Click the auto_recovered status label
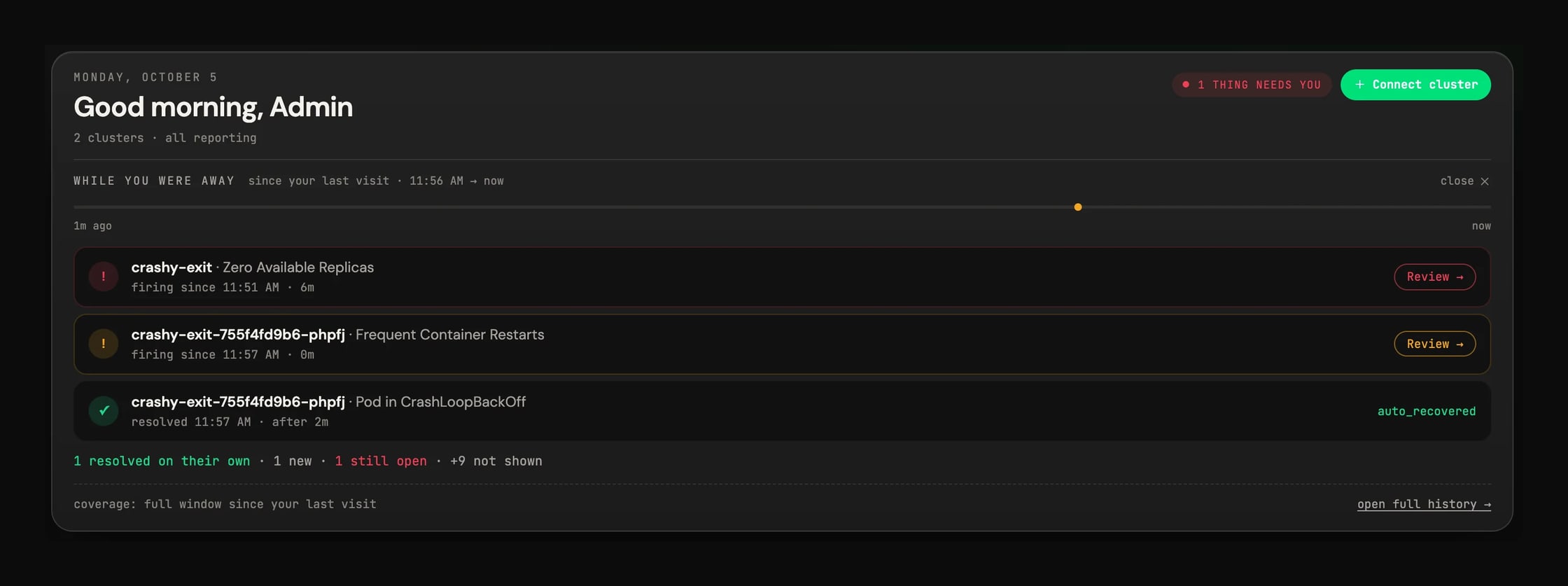Viewport: 1568px width, 586px height. click(x=1426, y=412)
